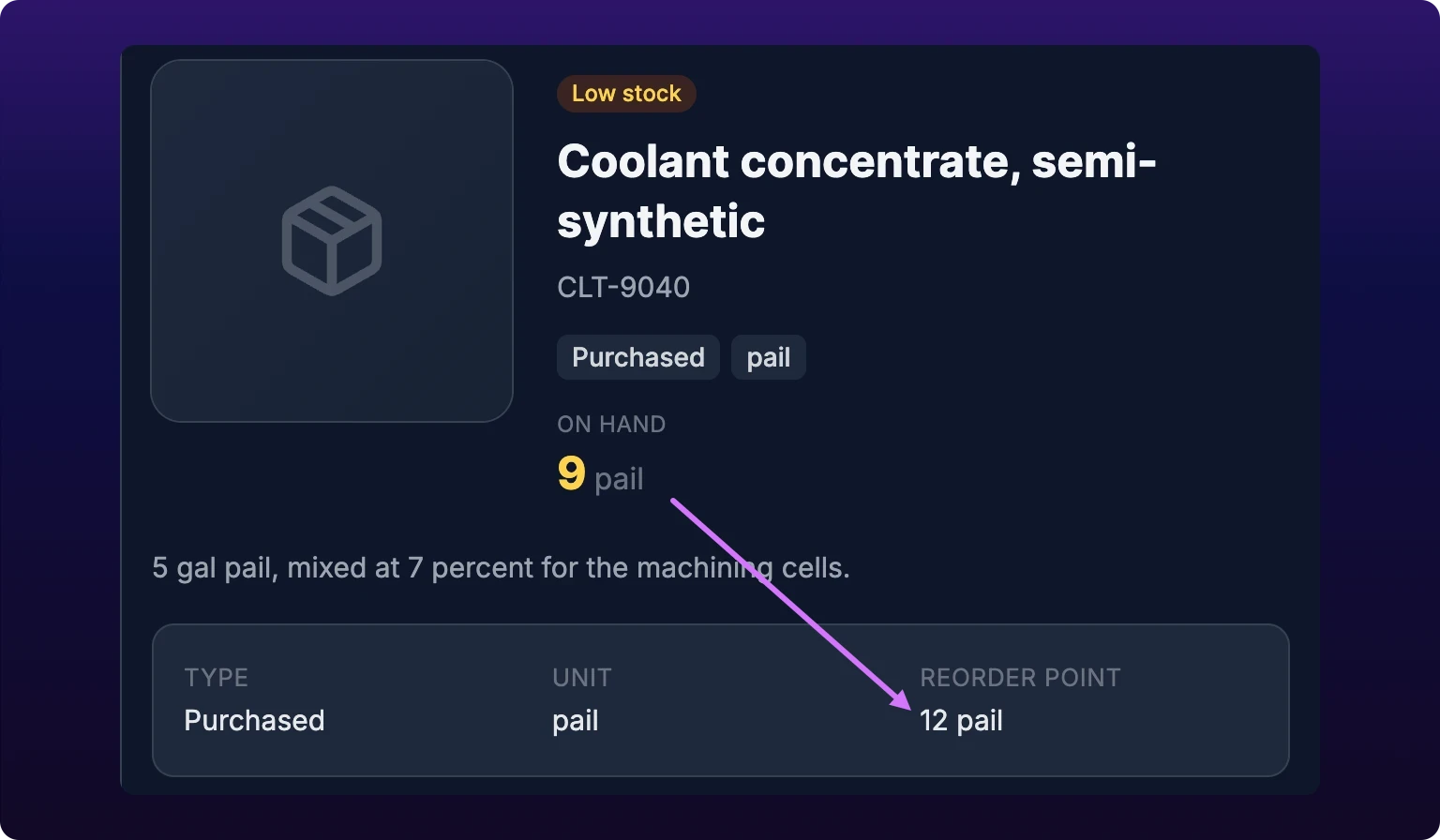Click the 5 gal pail description text

[501, 568]
